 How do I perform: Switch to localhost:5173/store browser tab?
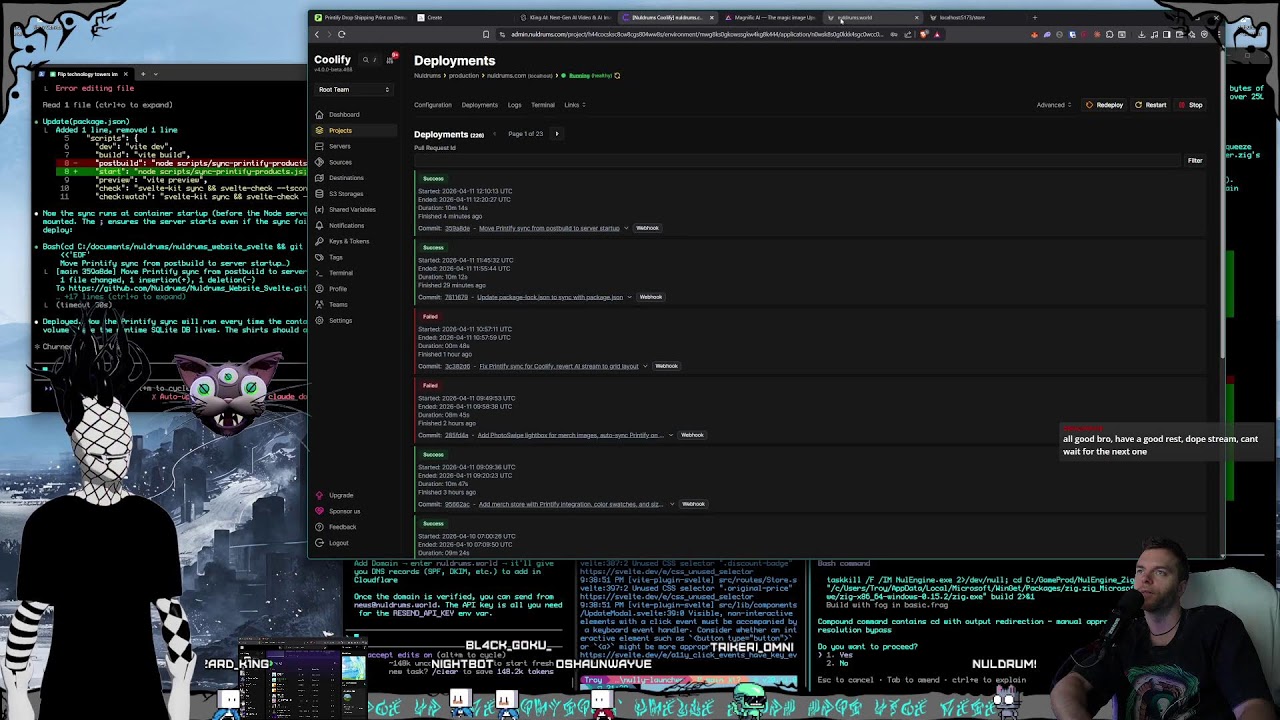coord(962,17)
